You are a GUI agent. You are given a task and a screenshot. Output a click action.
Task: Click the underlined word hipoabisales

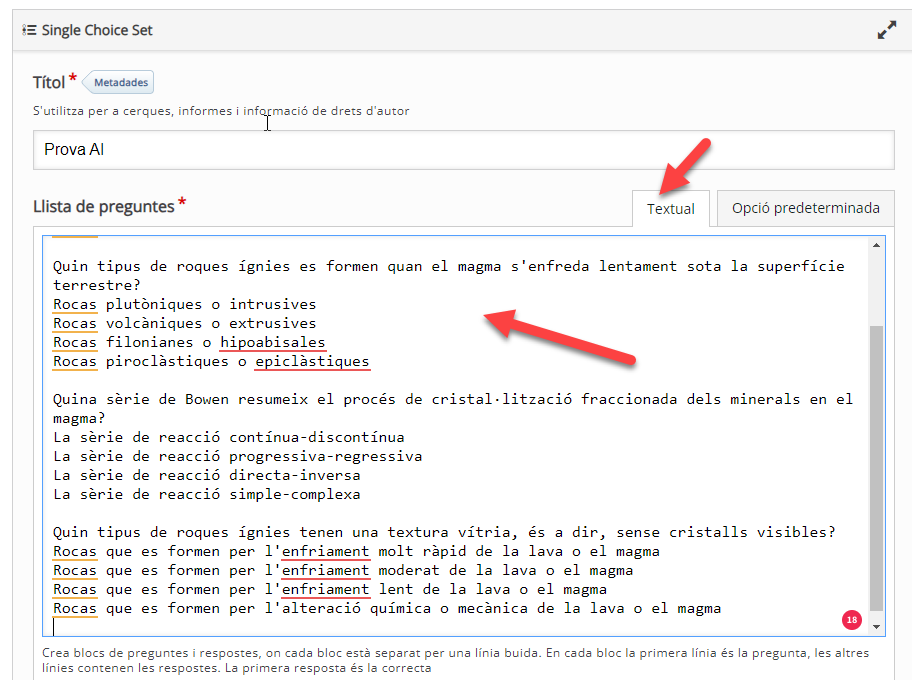click(272, 343)
